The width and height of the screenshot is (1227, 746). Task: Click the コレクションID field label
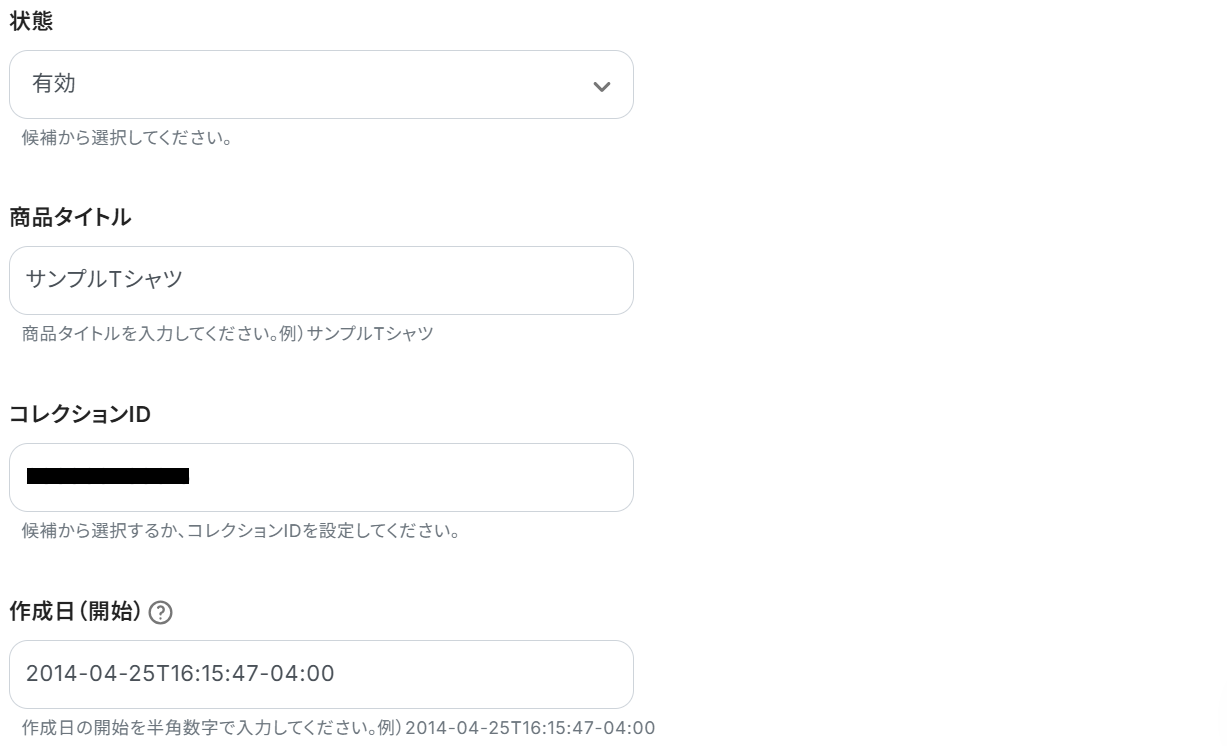(80, 414)
